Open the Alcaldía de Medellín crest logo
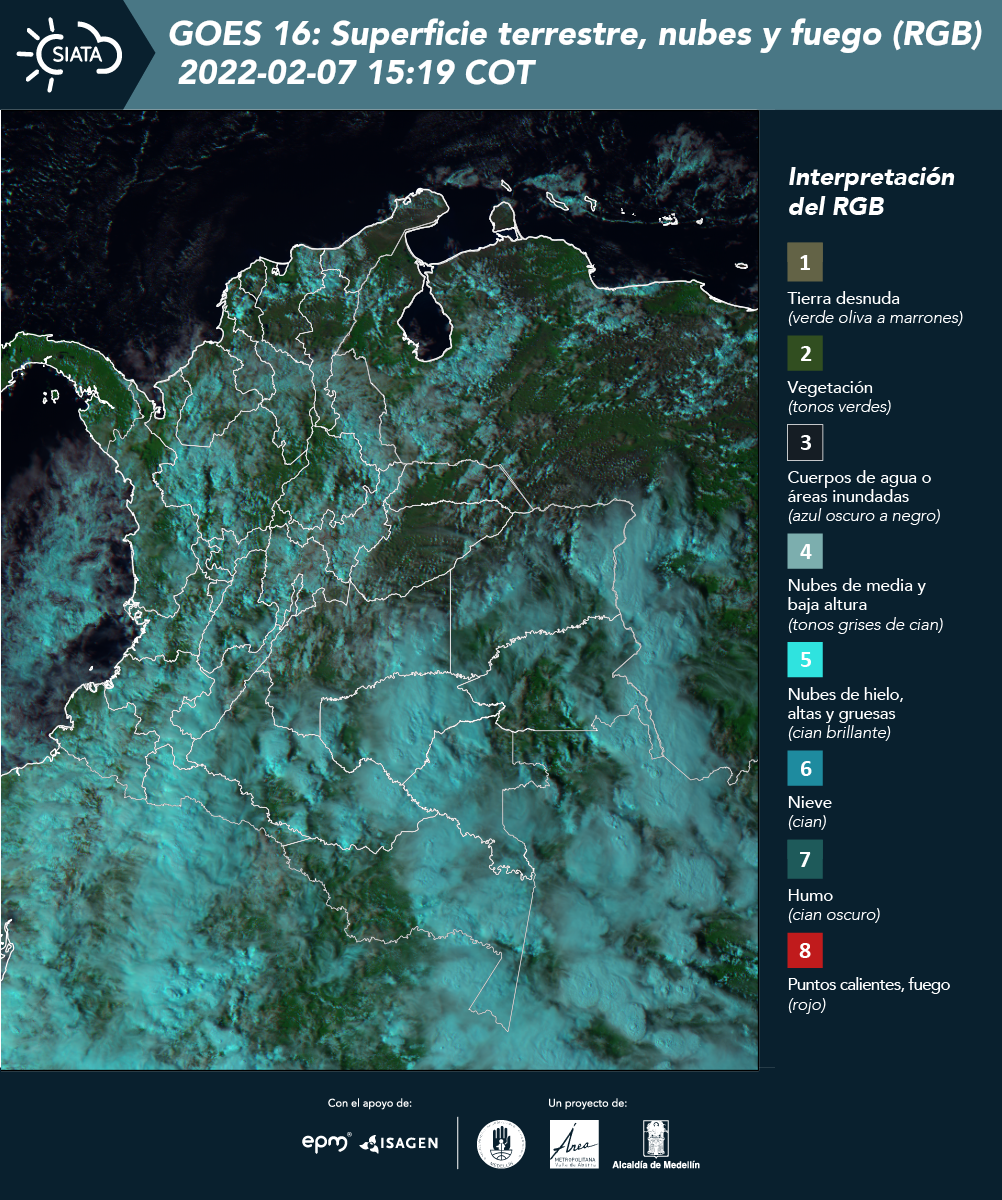This screenshot has height=1200, width=1002. [655, 1144]
